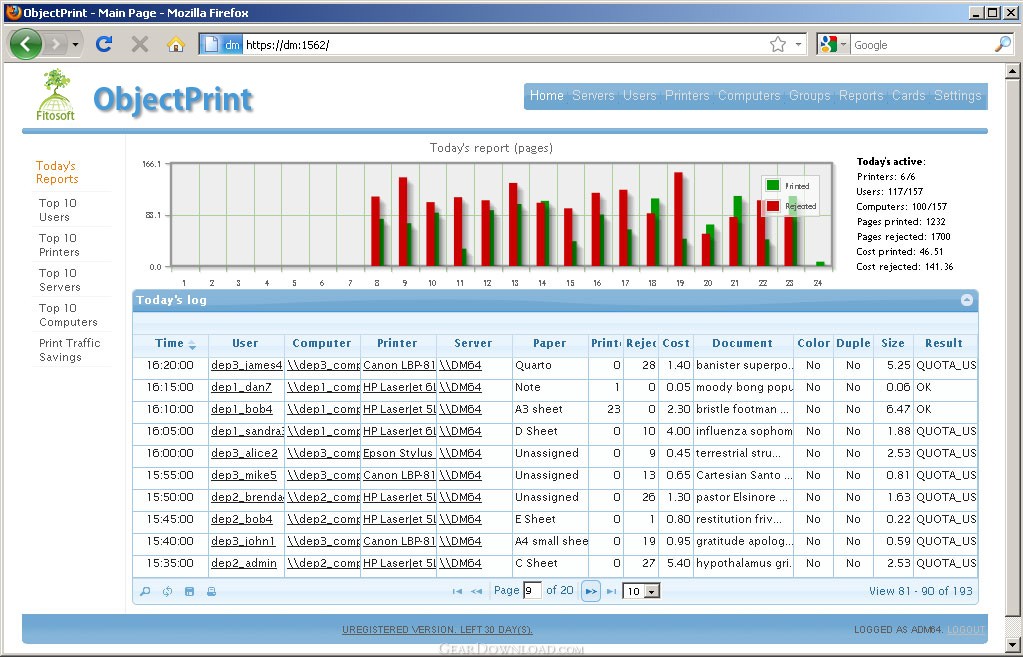Click the Fitosoft tree logo
Screen dimensions: 1023x657
coord(55,95)
